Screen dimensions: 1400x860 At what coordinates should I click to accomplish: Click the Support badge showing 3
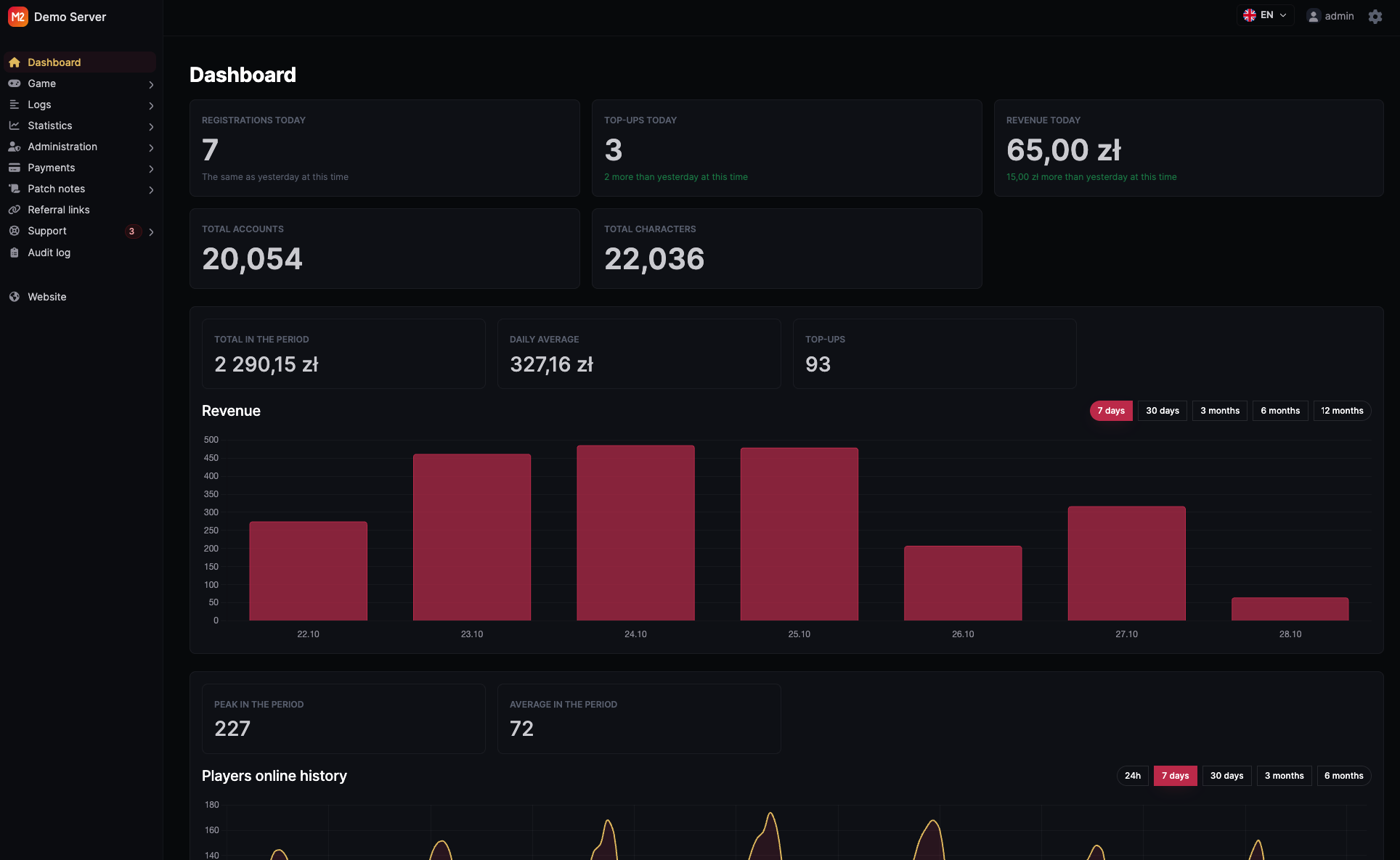(131, 232)
